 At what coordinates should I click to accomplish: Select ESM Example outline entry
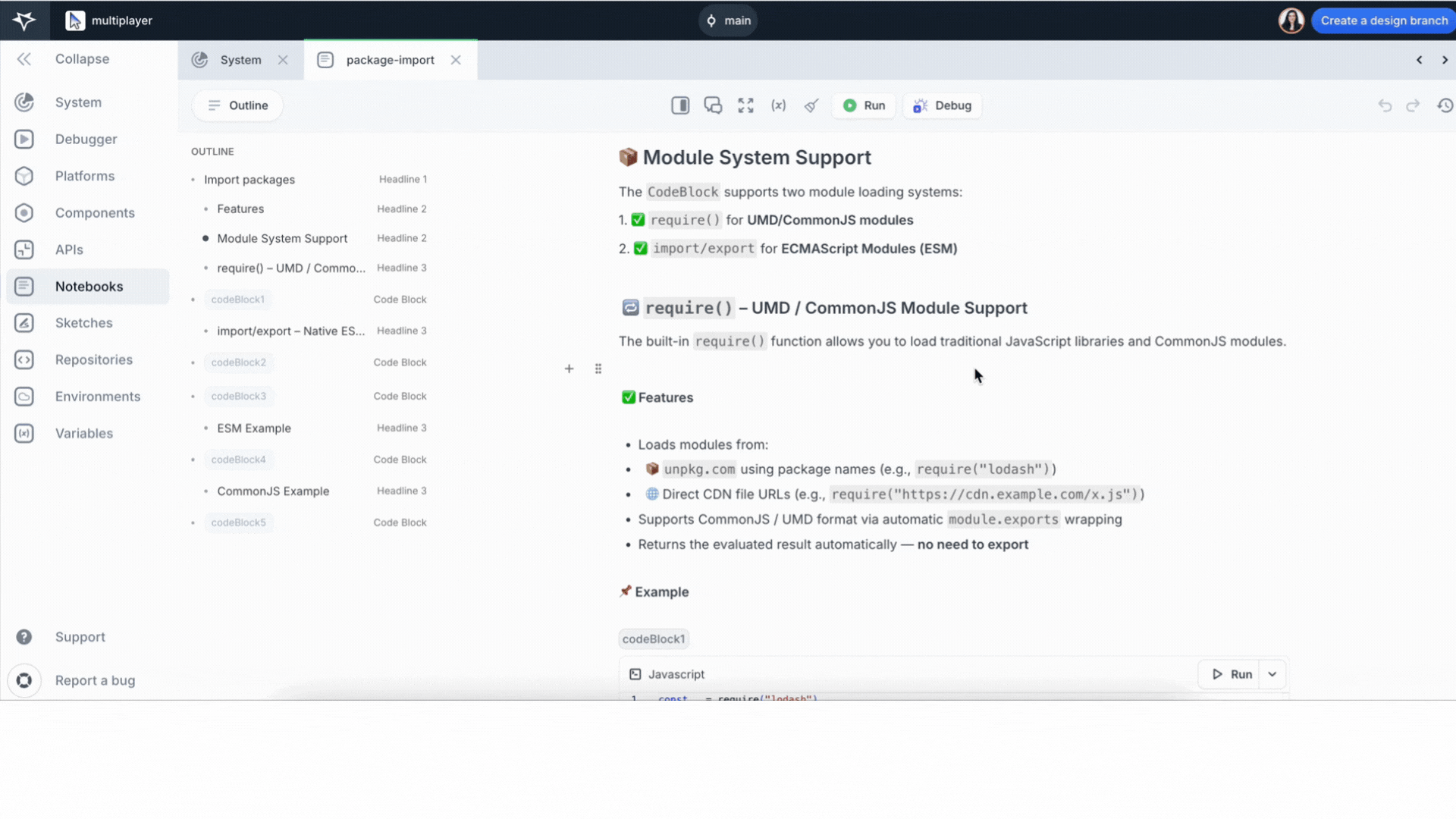(254, 428)
